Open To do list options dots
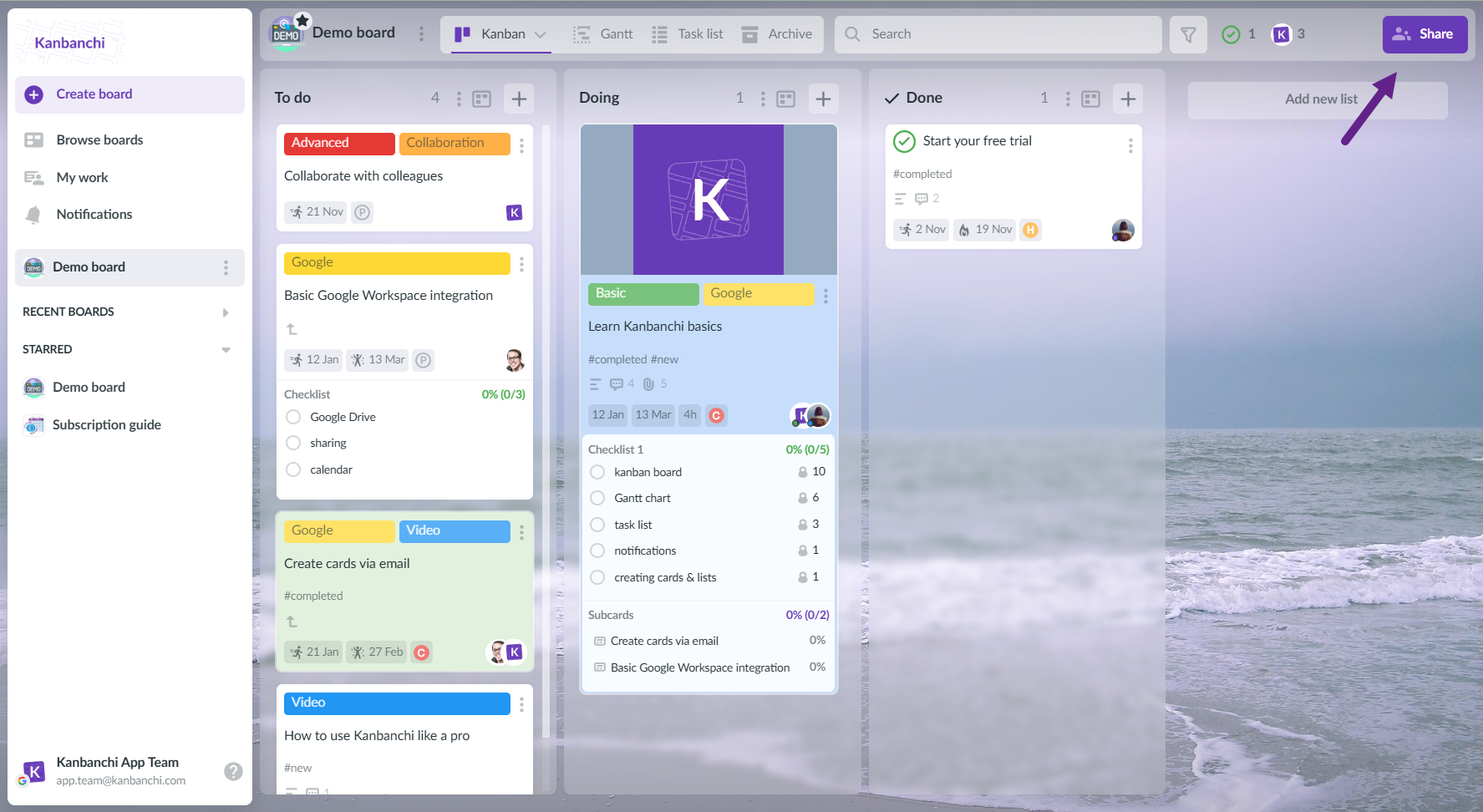Viewport: 1483px width, 812px height. click(459, 99)
